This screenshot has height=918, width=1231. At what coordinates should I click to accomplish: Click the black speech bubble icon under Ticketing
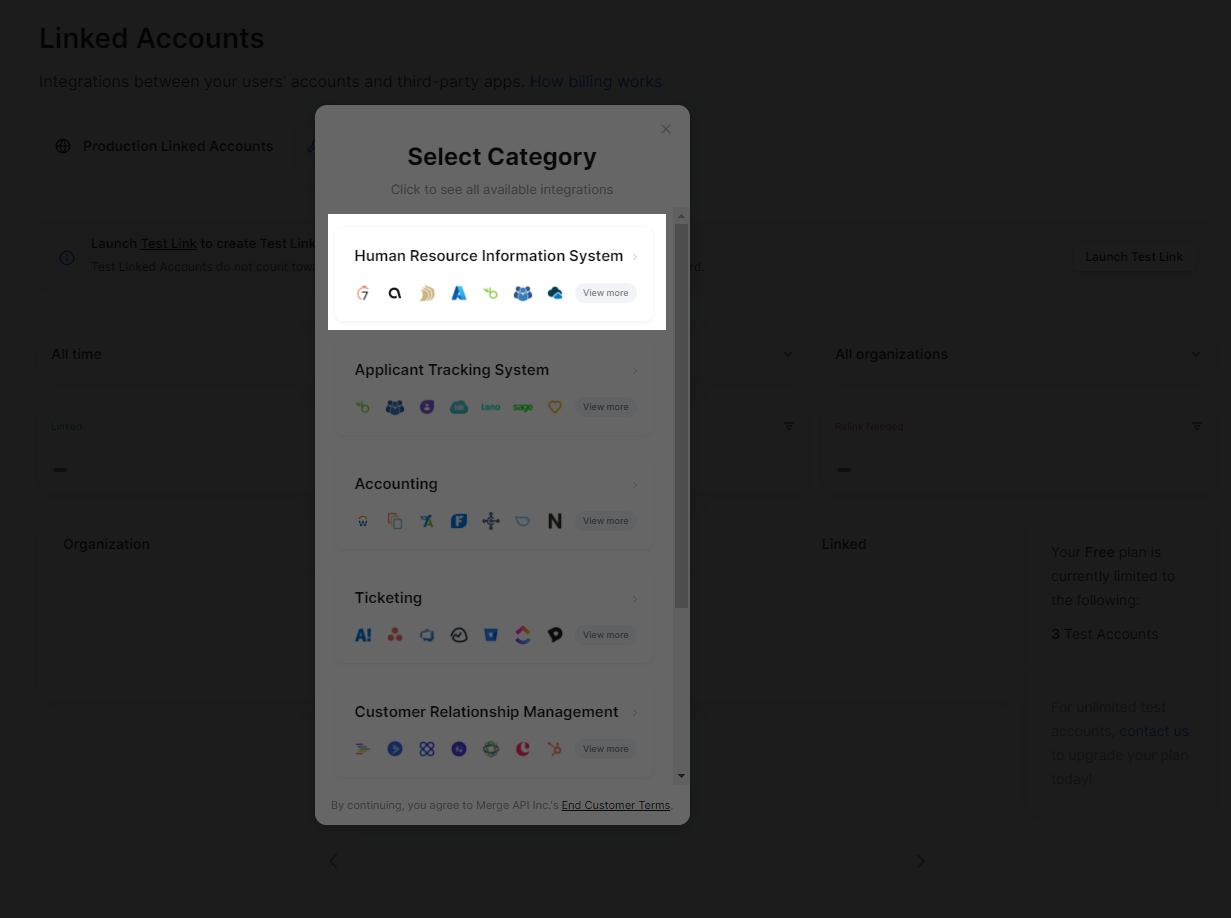[x=555, y=635]
